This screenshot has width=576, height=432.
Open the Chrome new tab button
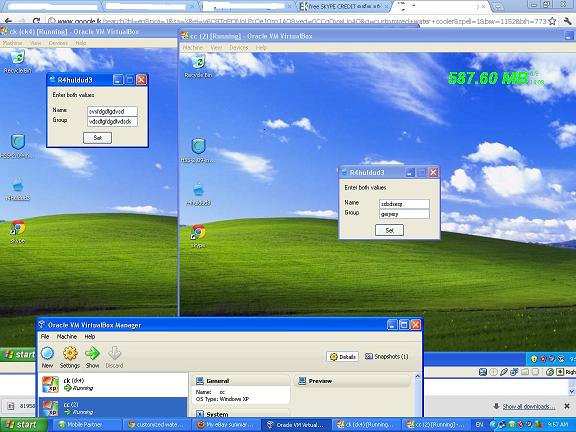(x=497, y=6)
